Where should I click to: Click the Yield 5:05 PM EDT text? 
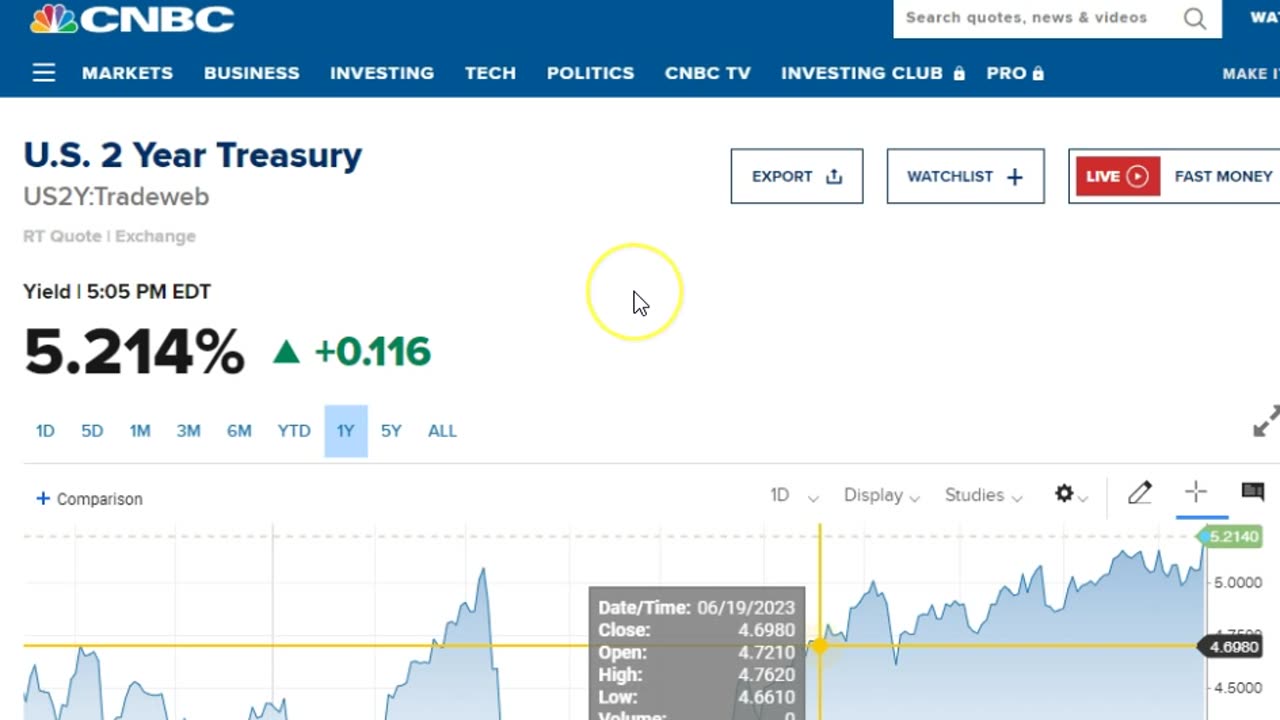click(117, 292)
